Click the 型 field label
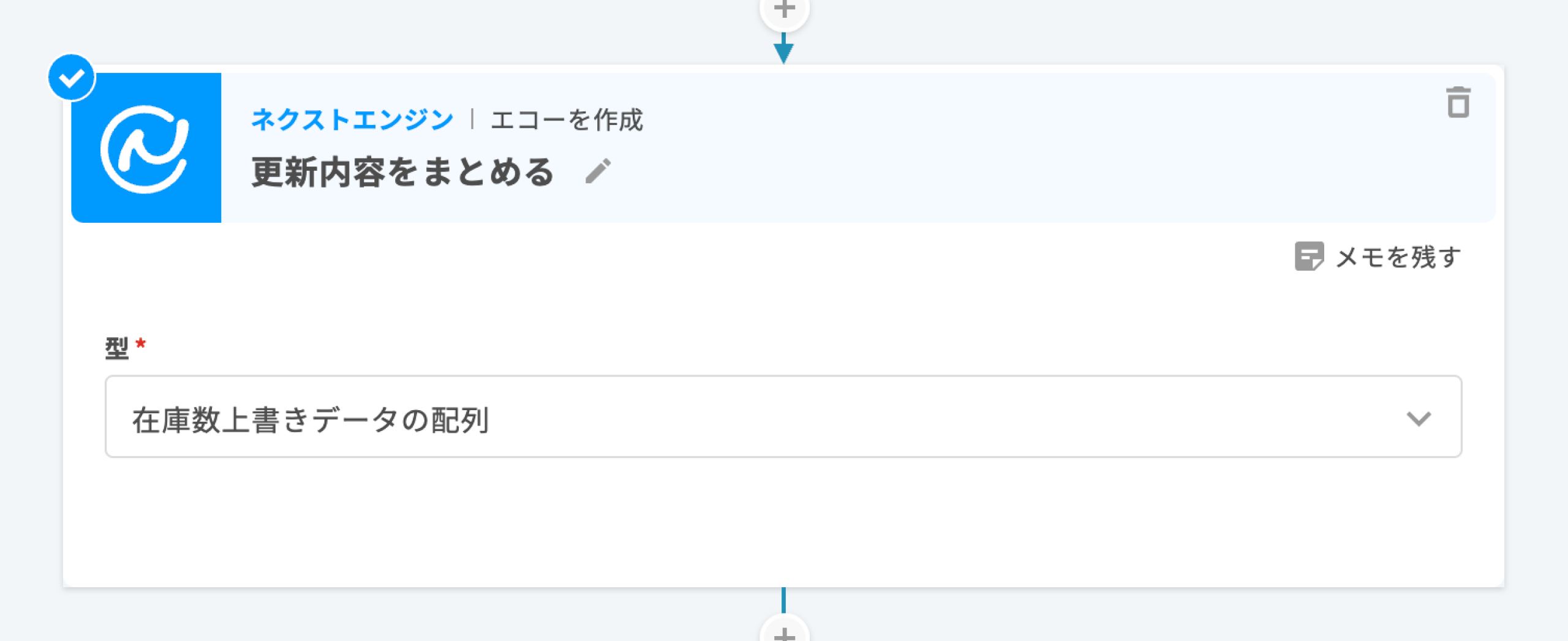This screenshot has height=641, width=1568. [116, 348]
